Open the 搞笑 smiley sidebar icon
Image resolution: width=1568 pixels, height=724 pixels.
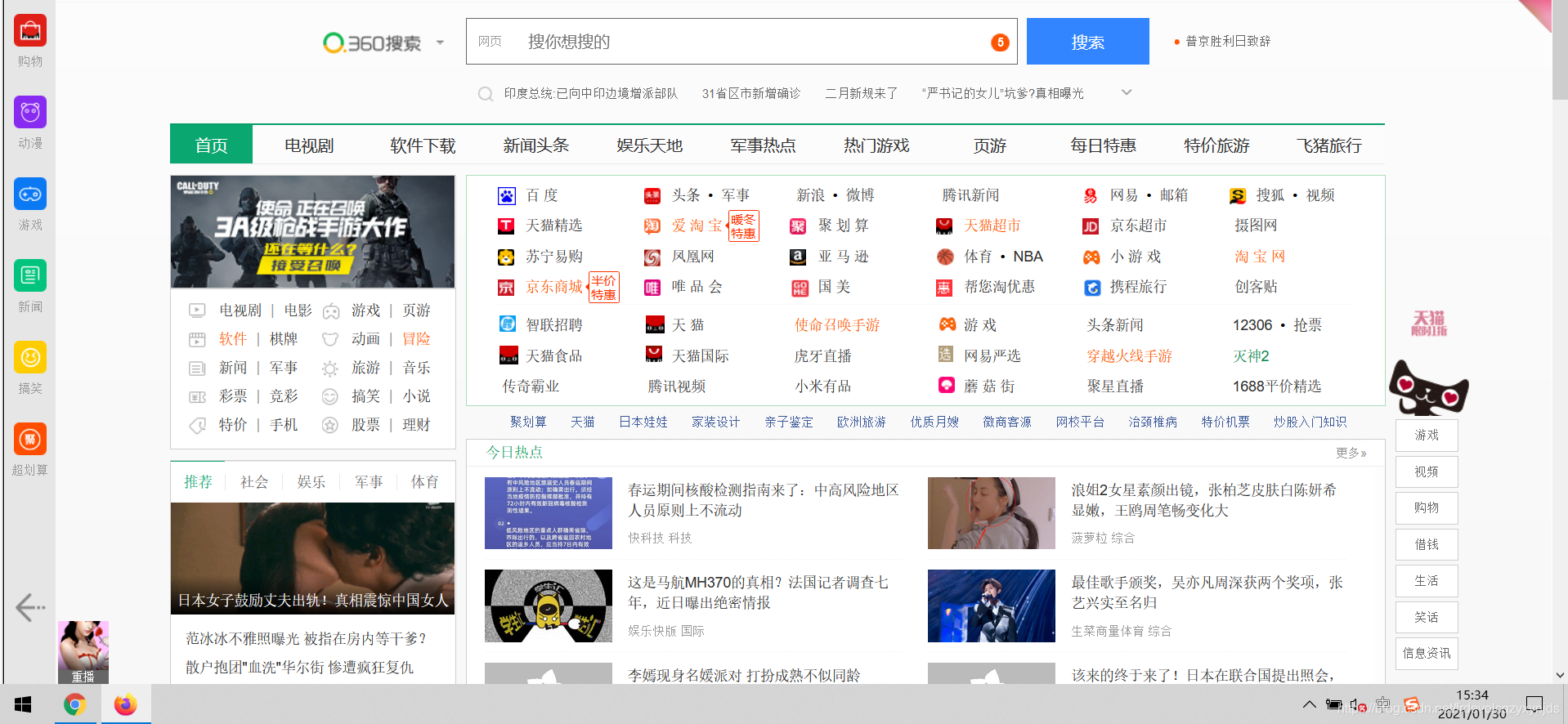(30, 357)
